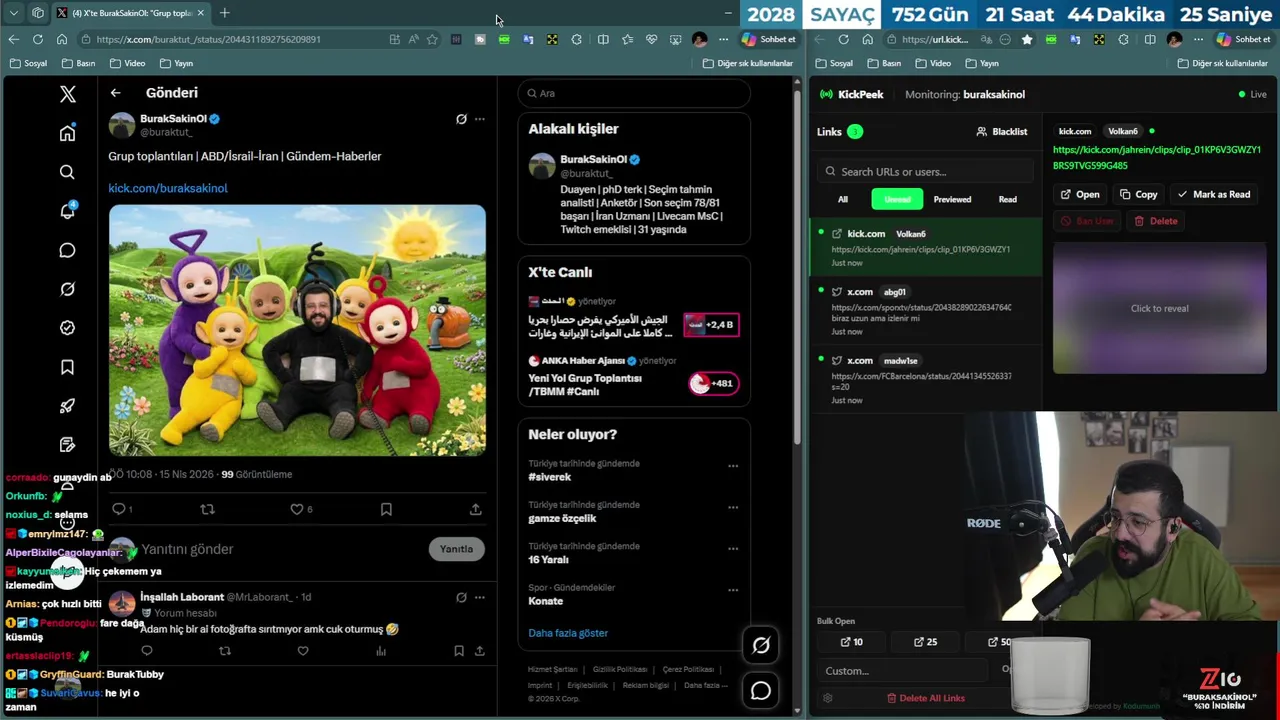Open X home from the sidebar
The width and height of the screenshot is (1280, 720).
click(67, 133)
